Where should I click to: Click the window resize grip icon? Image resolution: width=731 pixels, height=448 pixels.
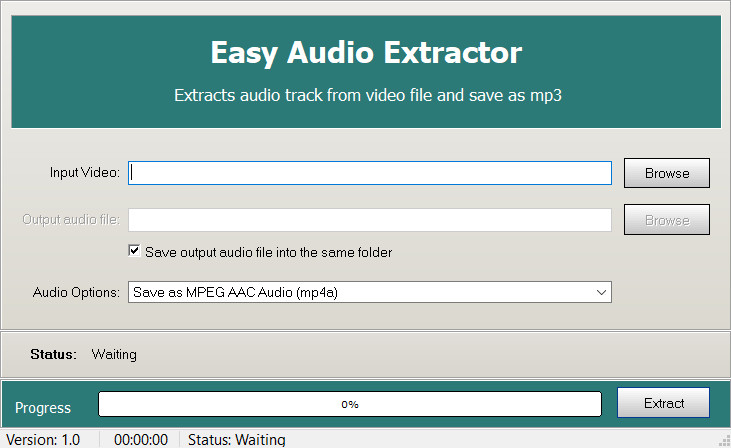[723, 440]
